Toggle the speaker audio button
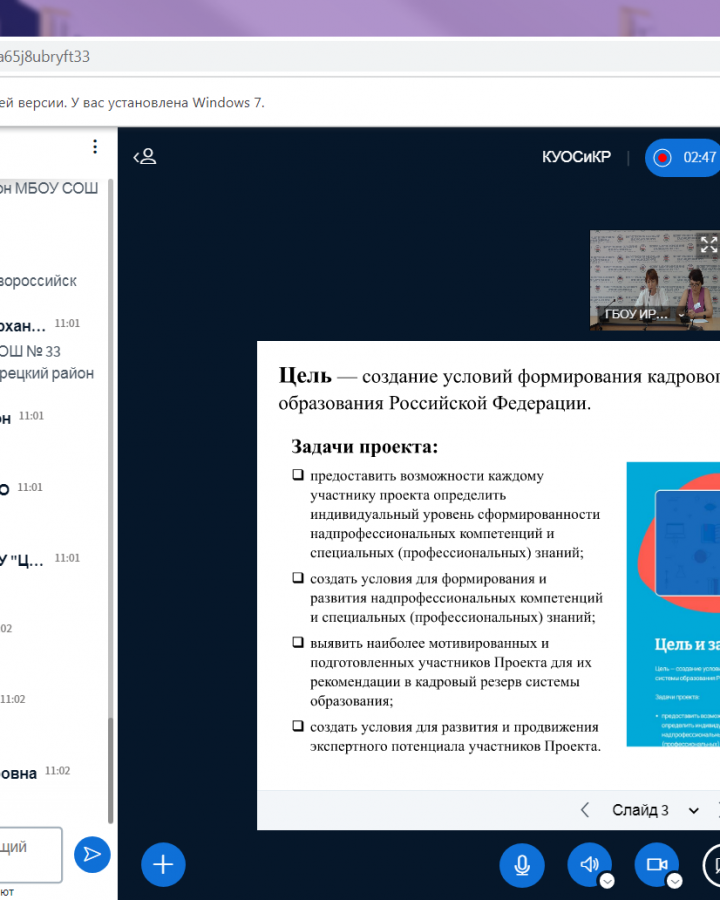Screen dimensions: 720x900 [x=589, y=865]
